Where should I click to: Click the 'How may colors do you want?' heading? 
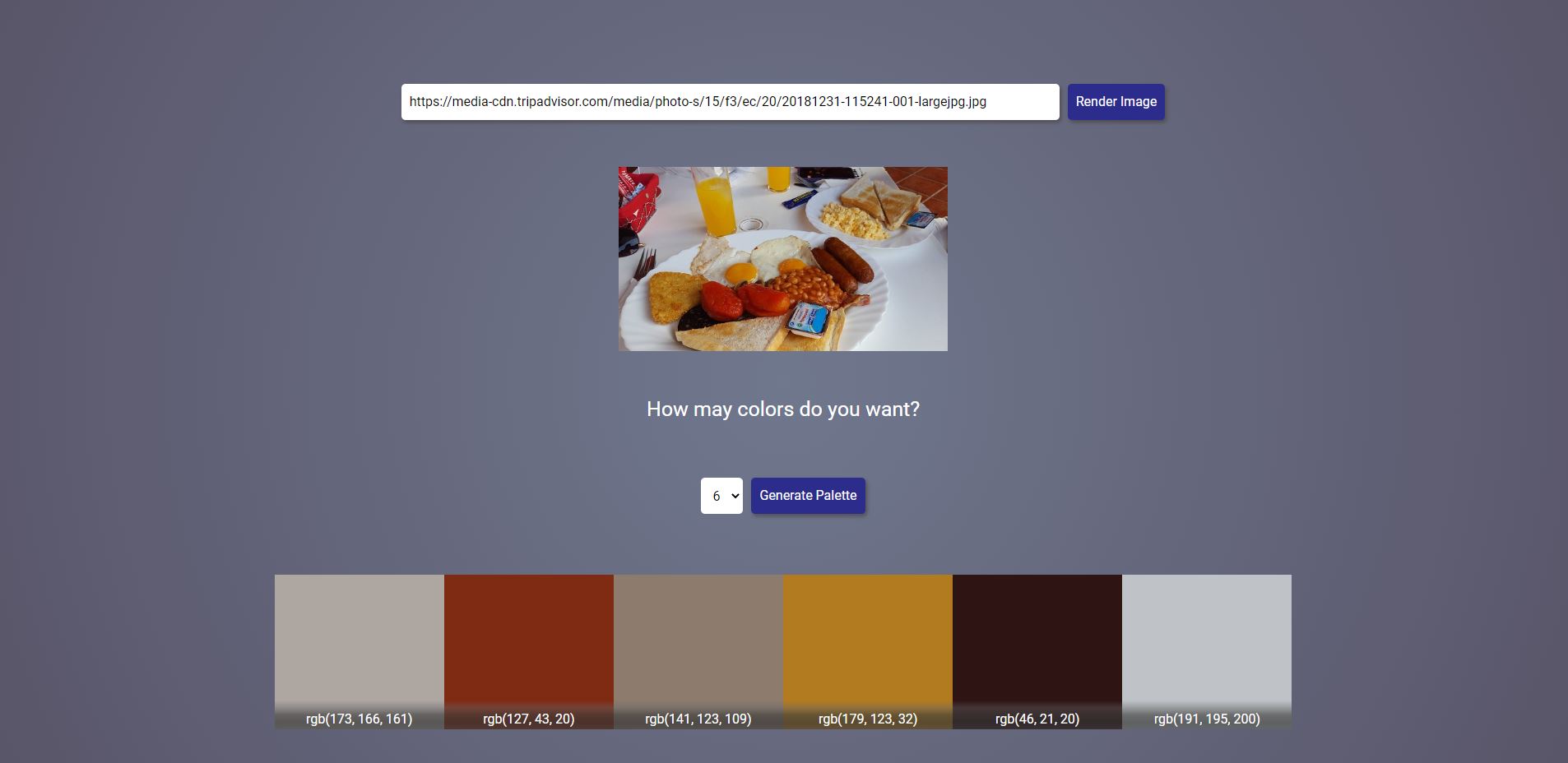click(x=783, y=409)
